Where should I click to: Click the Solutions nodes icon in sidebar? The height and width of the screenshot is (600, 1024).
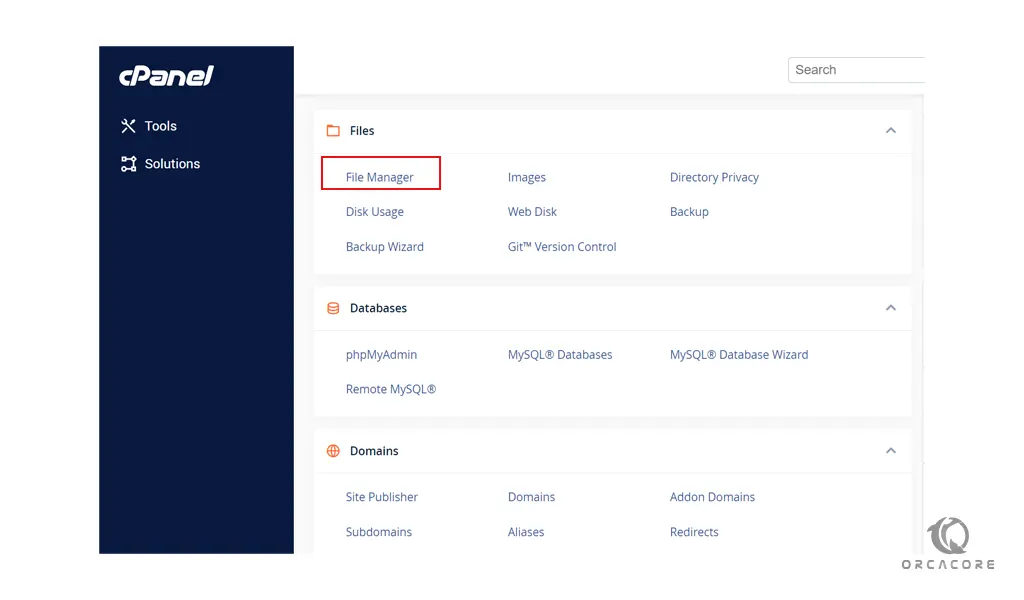[x=129, y=164]
